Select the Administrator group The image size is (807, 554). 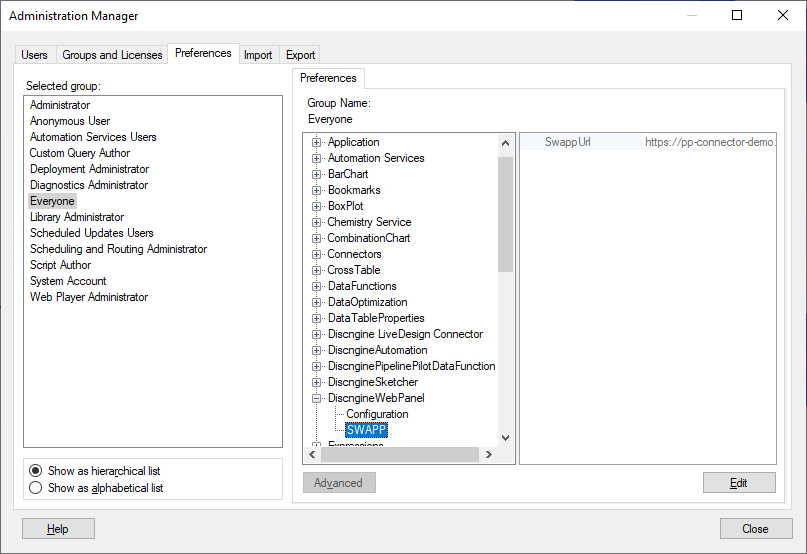pyautogui.click(x=60, y=105)
